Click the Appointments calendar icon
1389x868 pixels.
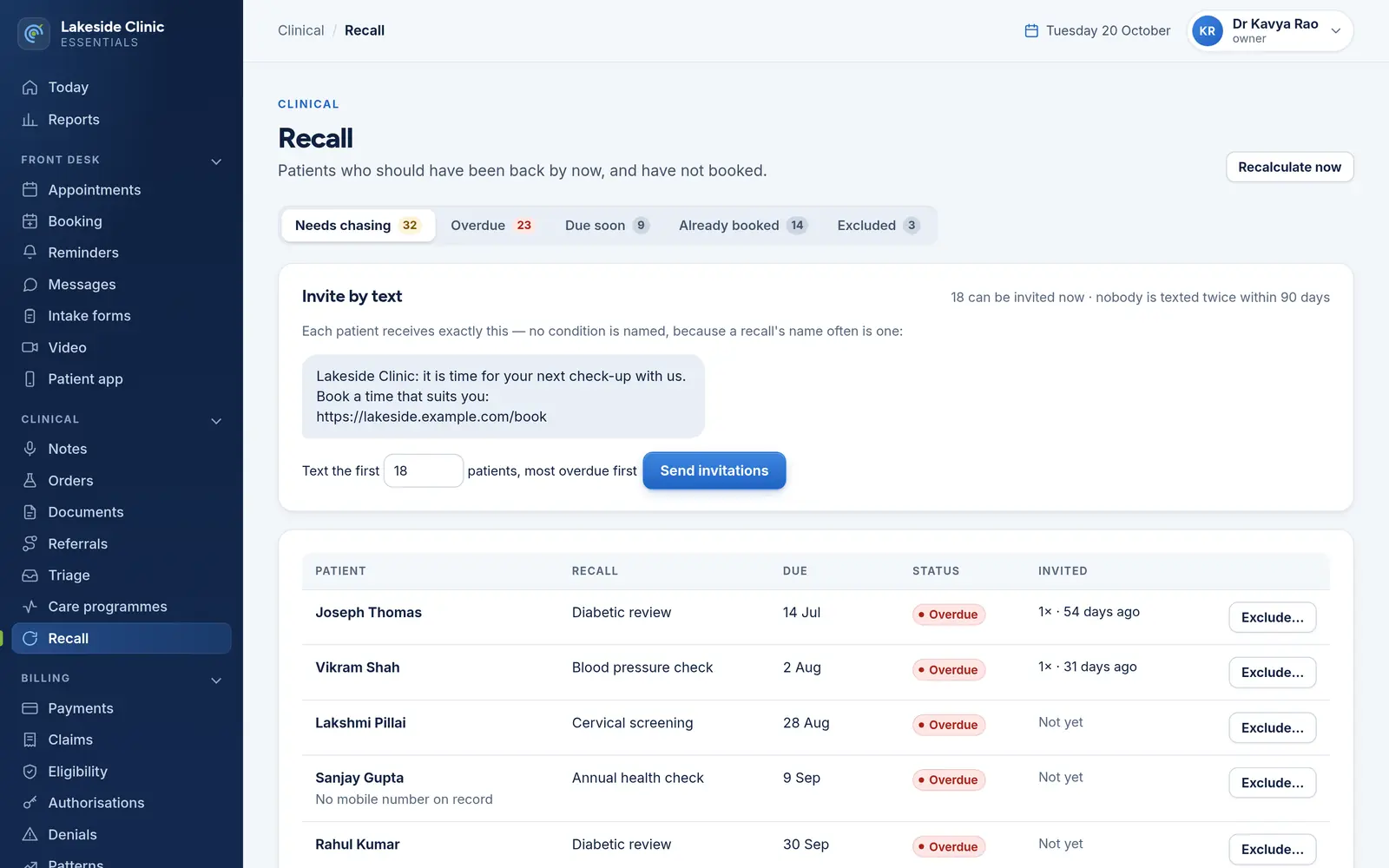coord(30,190)
